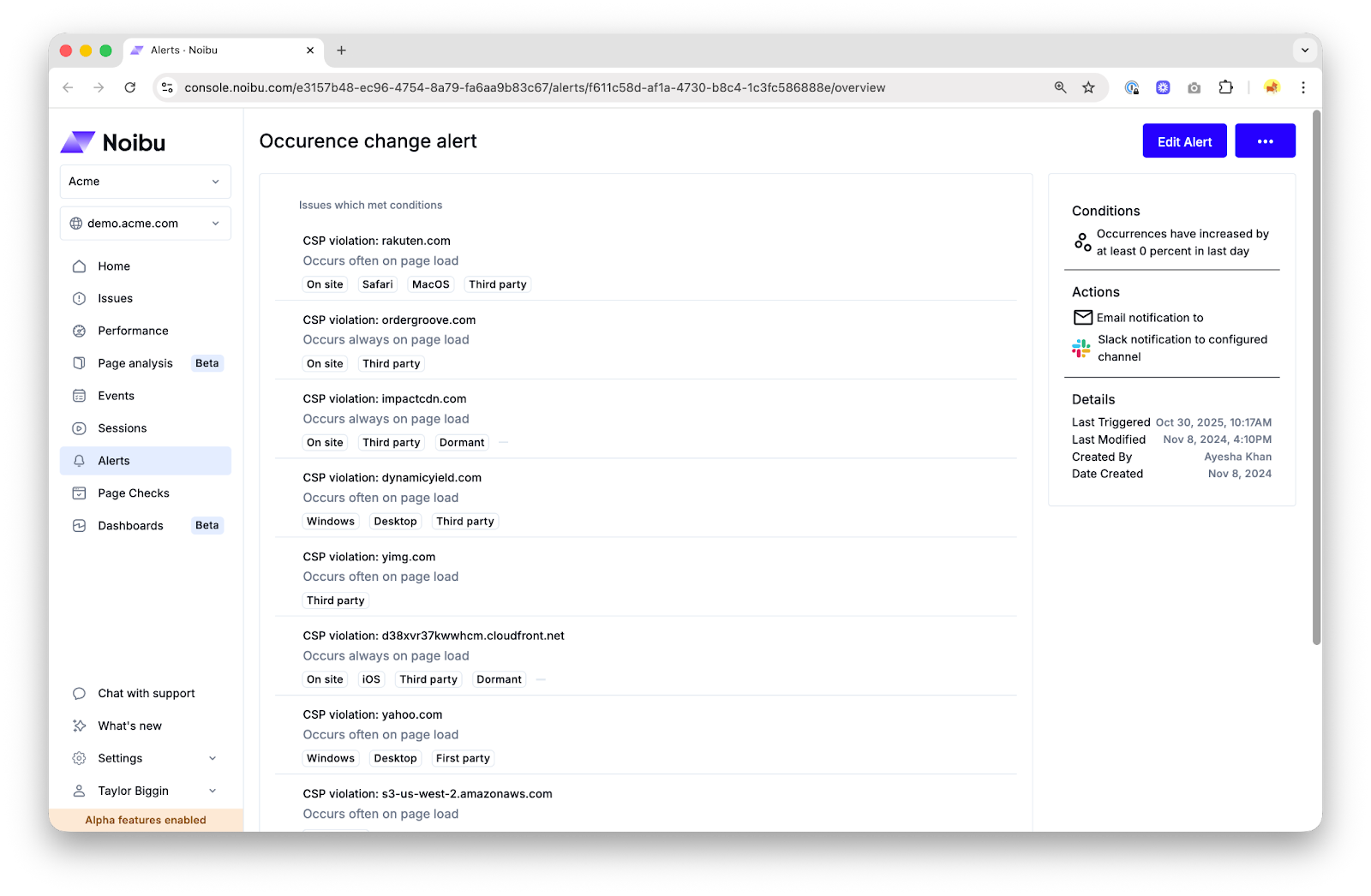Go to Issues in the sidebar
The width and height of the screenshot is (1371, 896).
click(116, 298)
